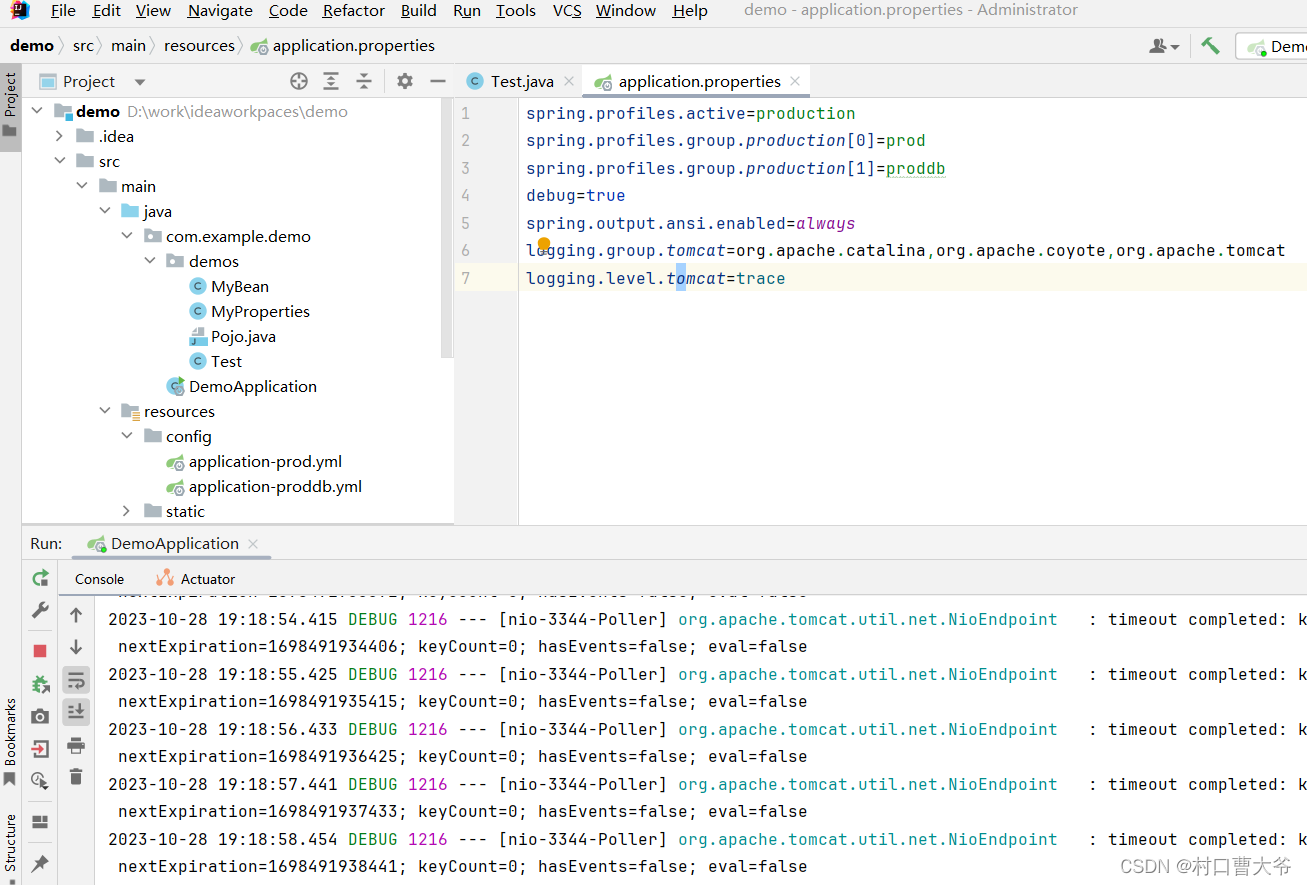
Task: Close the application.properties editor tab
Action: [795, 82]
